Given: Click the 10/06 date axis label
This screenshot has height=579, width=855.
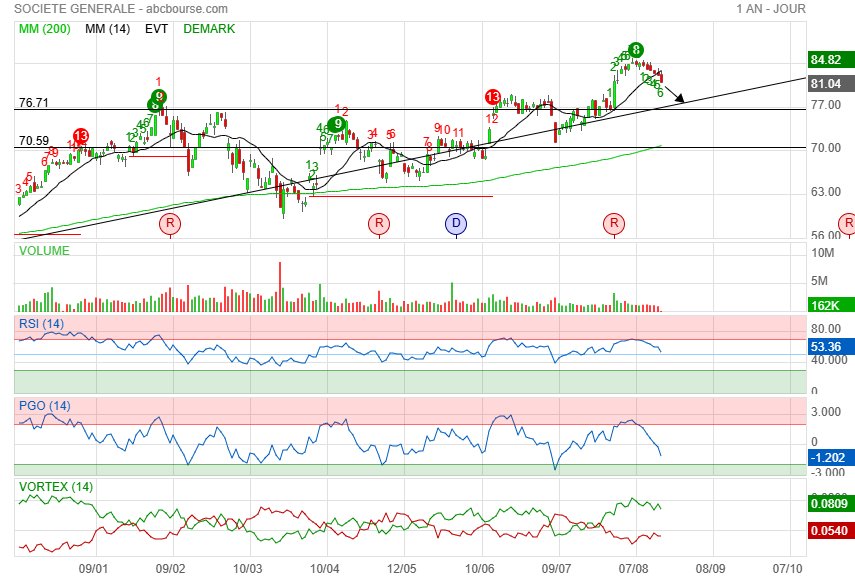Looking at the screenshot, I should click(x=480, y=569).
